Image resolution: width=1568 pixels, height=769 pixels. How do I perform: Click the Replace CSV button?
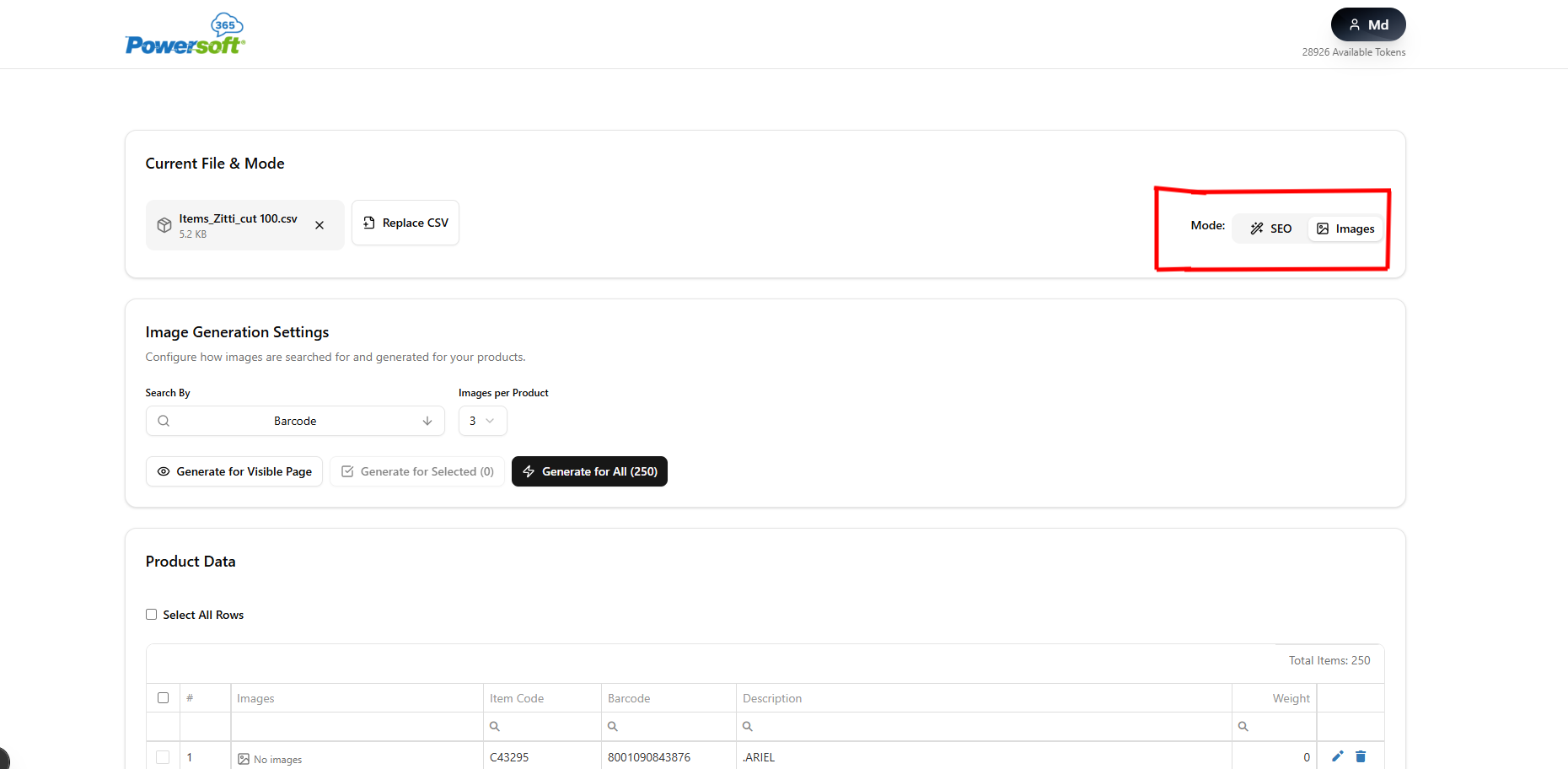[x=405, y=223]
